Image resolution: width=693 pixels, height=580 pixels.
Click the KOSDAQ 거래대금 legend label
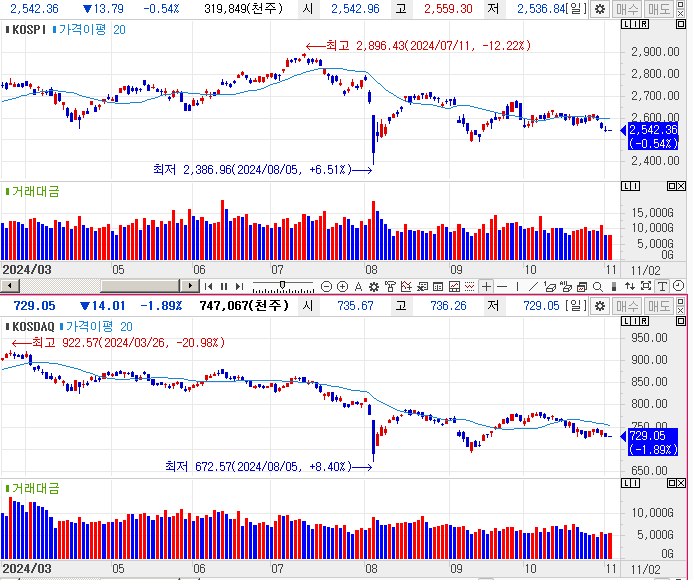click(x=32, y=488)
